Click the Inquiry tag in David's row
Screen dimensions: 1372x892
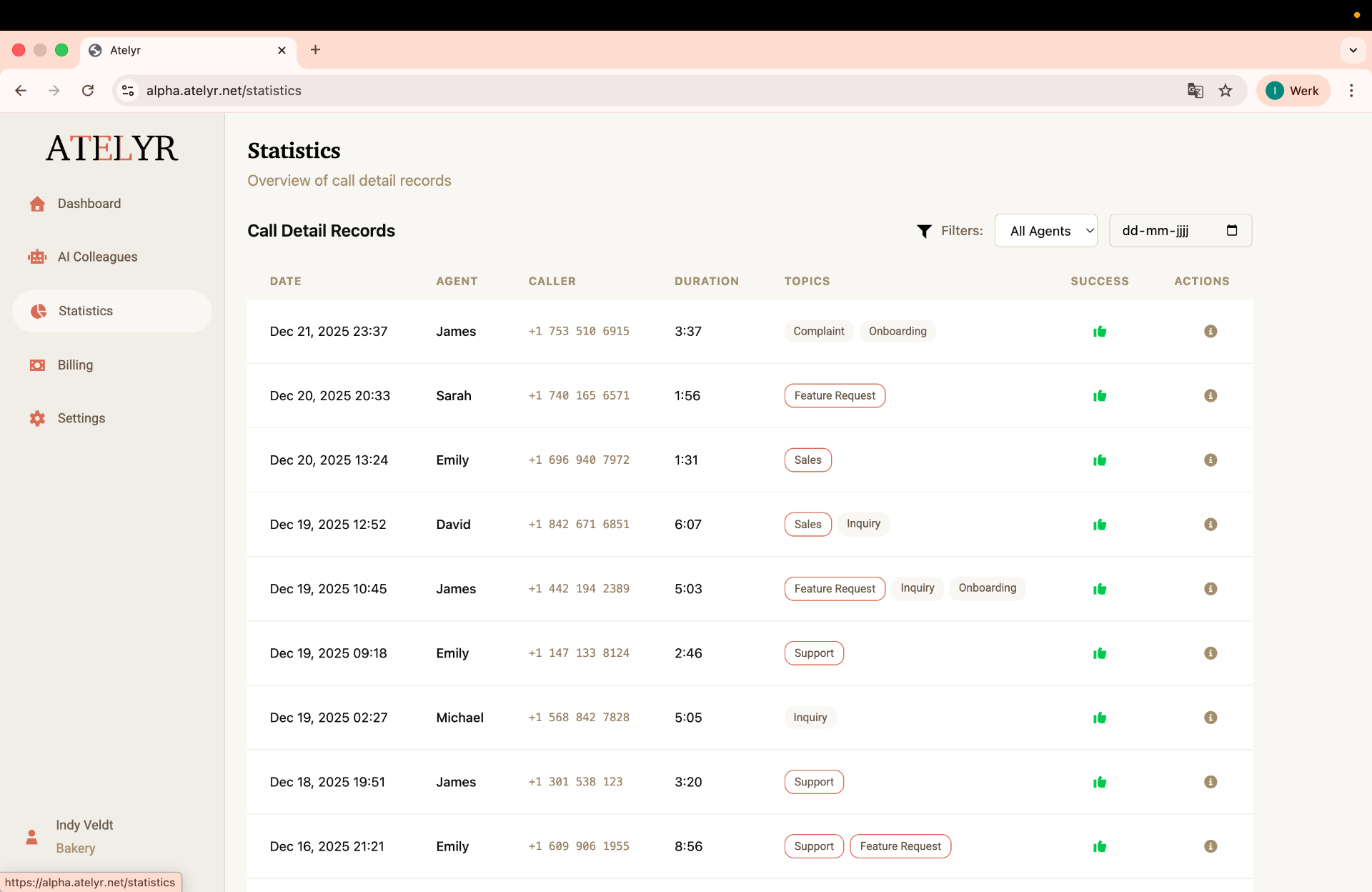(863, 524)
